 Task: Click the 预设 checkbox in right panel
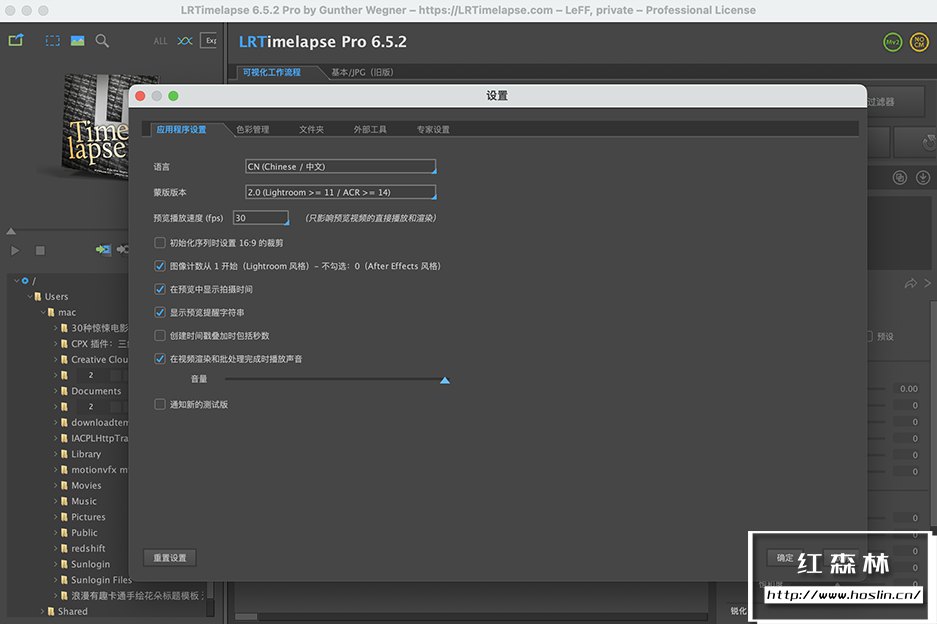(x=869, y=337)
